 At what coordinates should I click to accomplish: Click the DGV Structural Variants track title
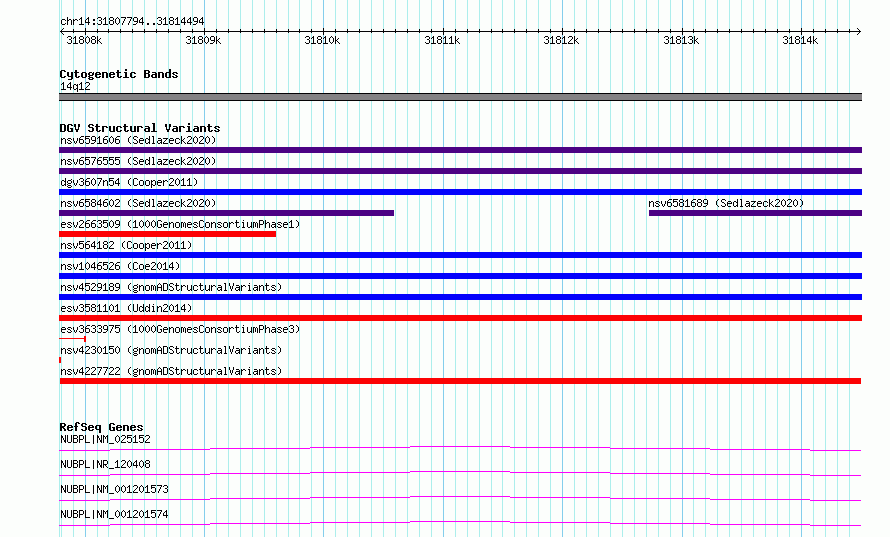tap(140, 128)
